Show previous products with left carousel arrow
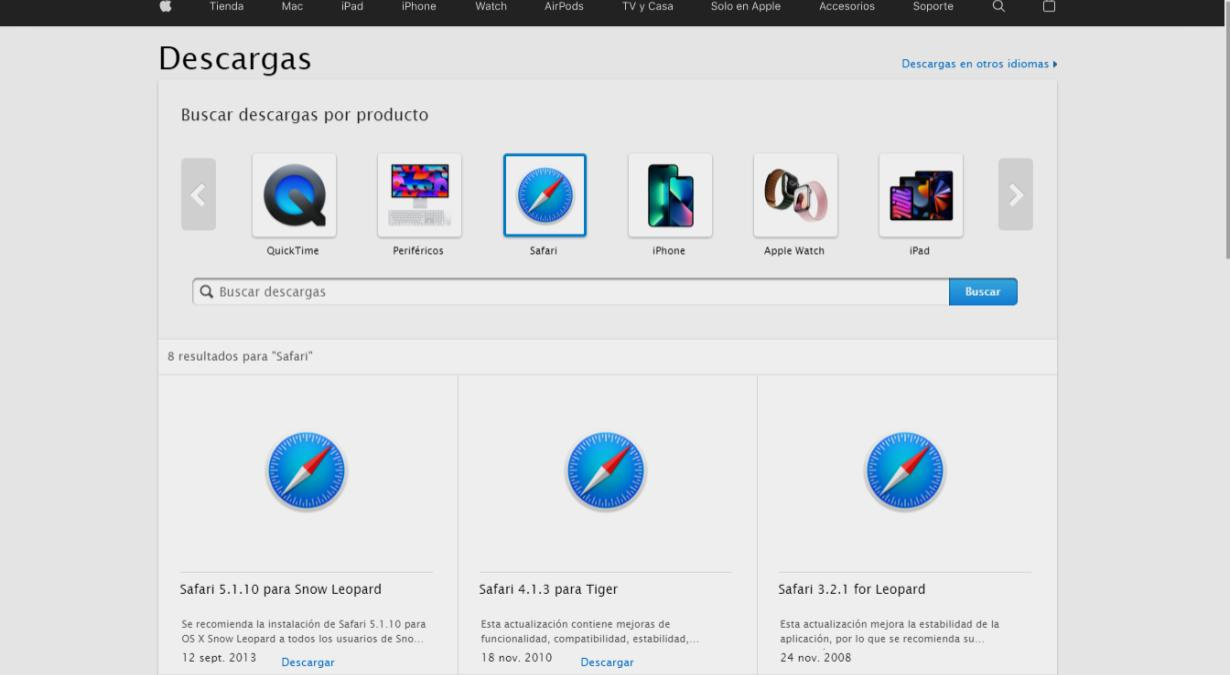Image resolution: width=1230 pixels, height=675 pixels. tap(198, 194)
